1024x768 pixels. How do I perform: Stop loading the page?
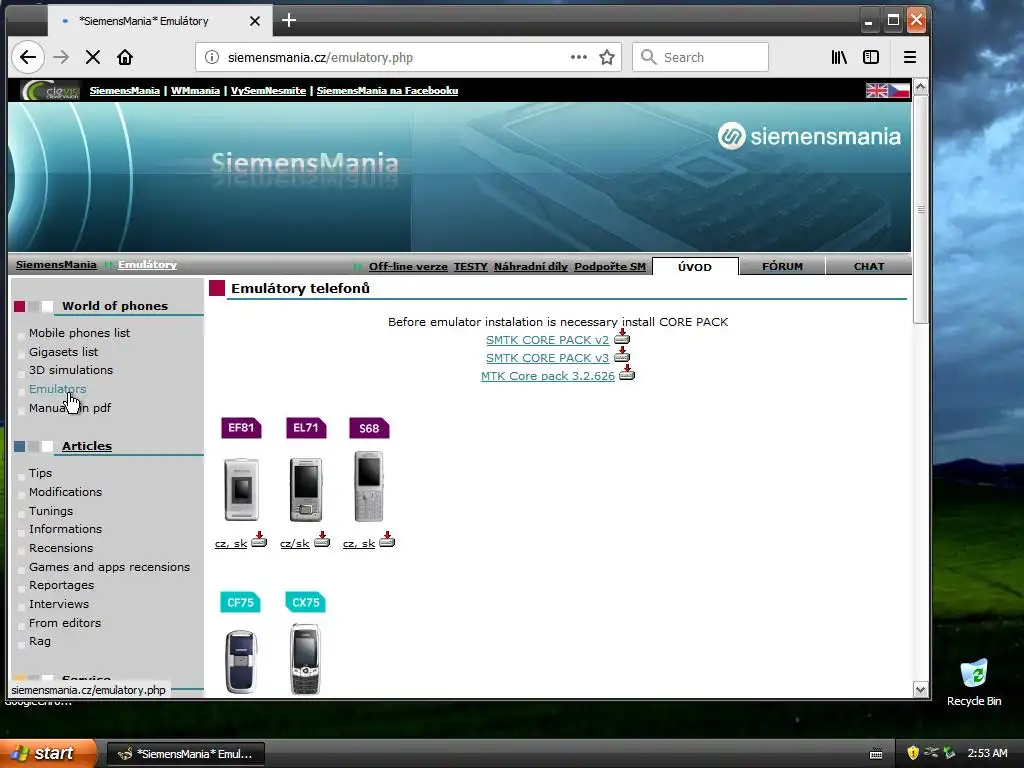(x=93, y=57)
